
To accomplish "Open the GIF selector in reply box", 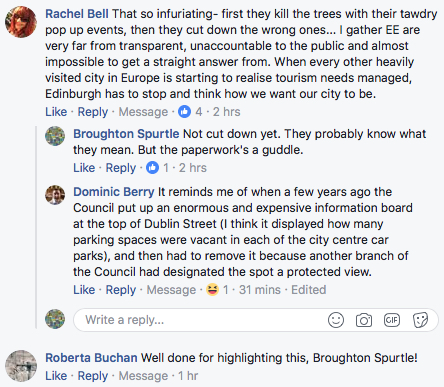I will click(392, 320).
